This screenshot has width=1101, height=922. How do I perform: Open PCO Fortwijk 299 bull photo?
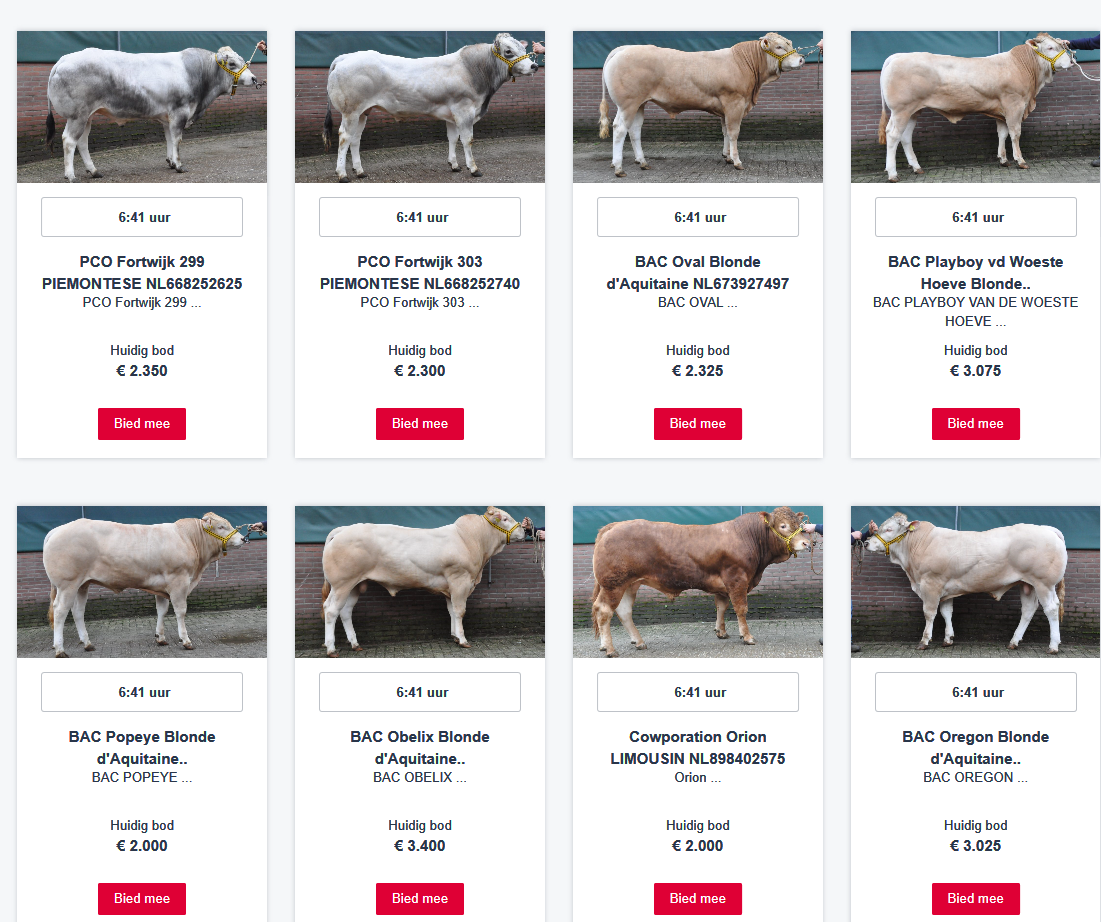[142, 107]
